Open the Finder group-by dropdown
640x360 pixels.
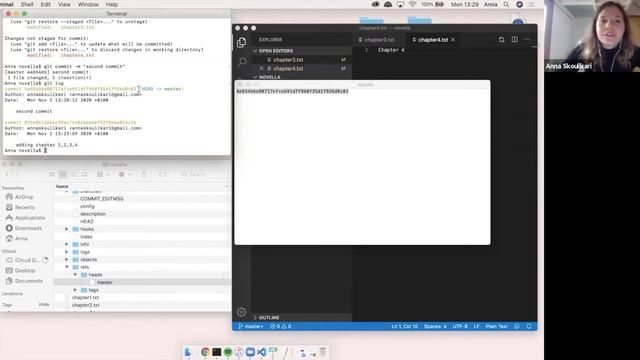(x=102, y=174)
